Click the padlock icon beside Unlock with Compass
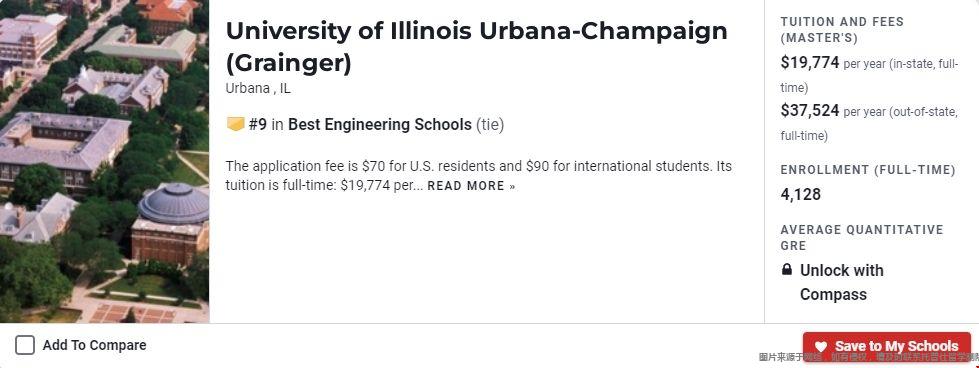 tap(787, 270)
